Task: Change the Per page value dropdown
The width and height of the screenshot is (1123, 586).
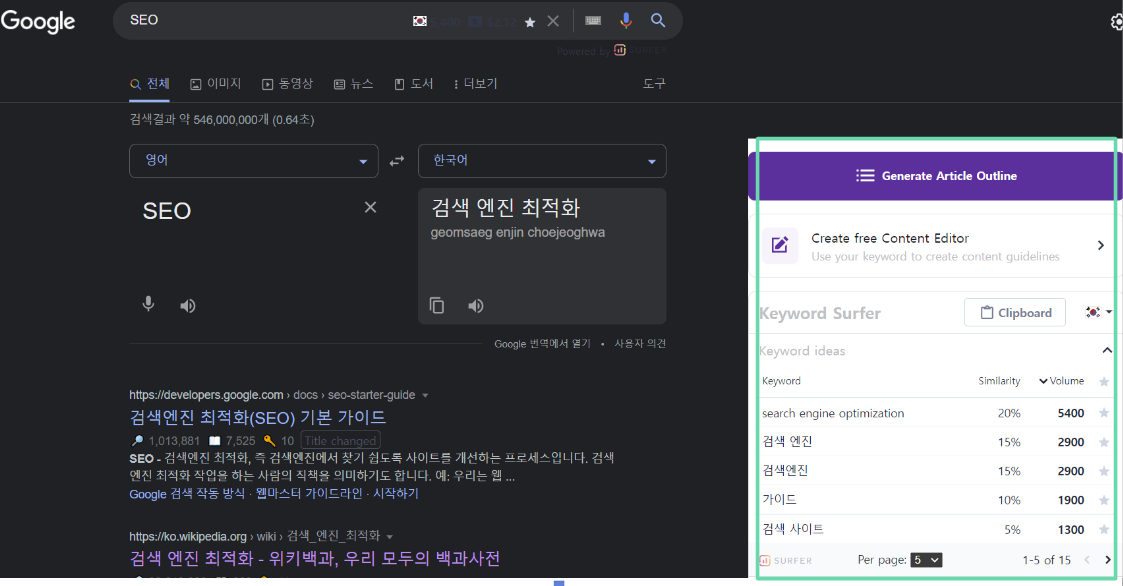Action: [x=926, y=560]
